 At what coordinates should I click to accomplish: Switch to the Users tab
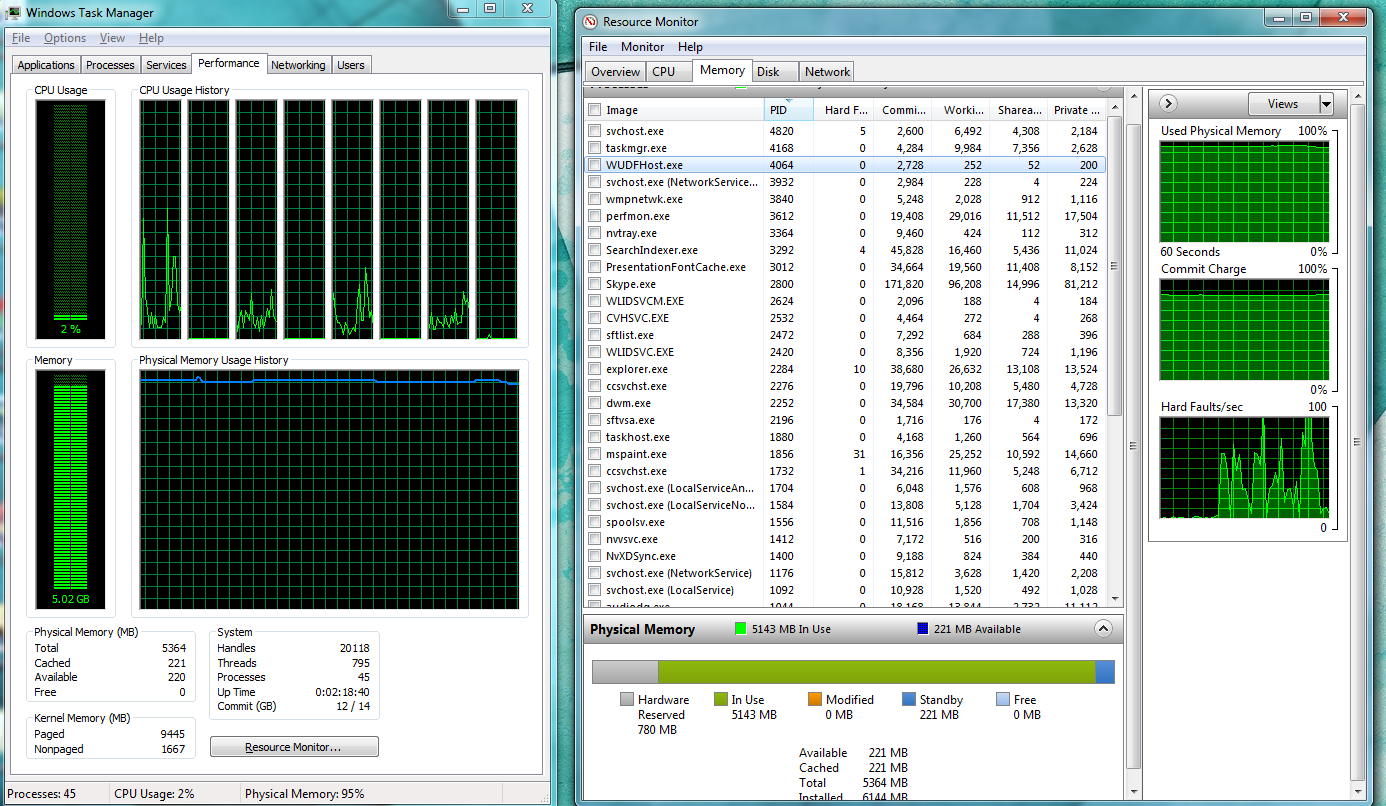pos(351,65)
